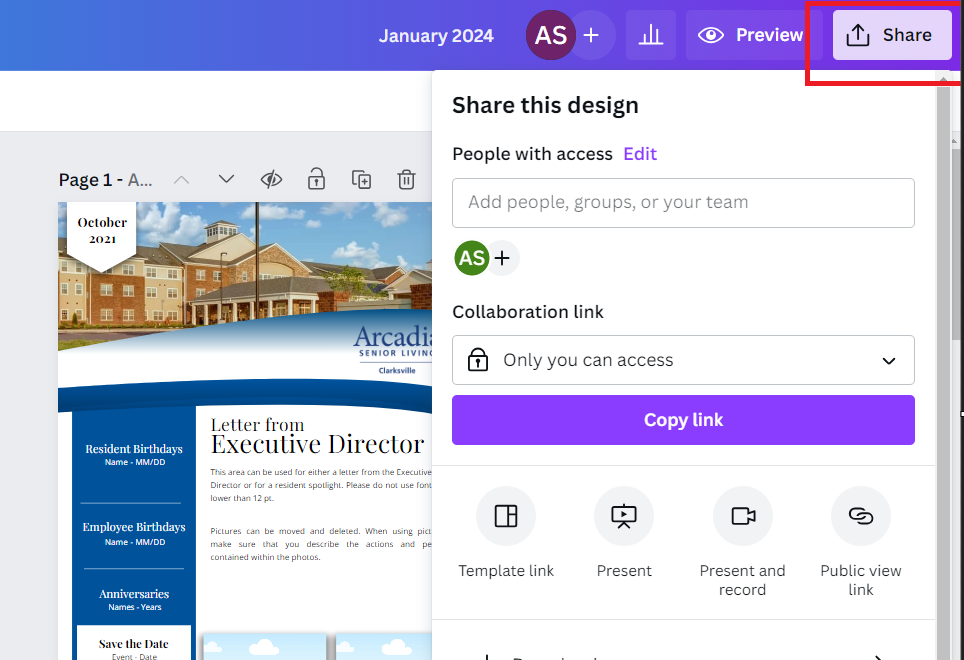The height and width of the screenshot is (660, 964).
Task: Click the Names - Years line under Anniversaries
Action: pos(135,607)
